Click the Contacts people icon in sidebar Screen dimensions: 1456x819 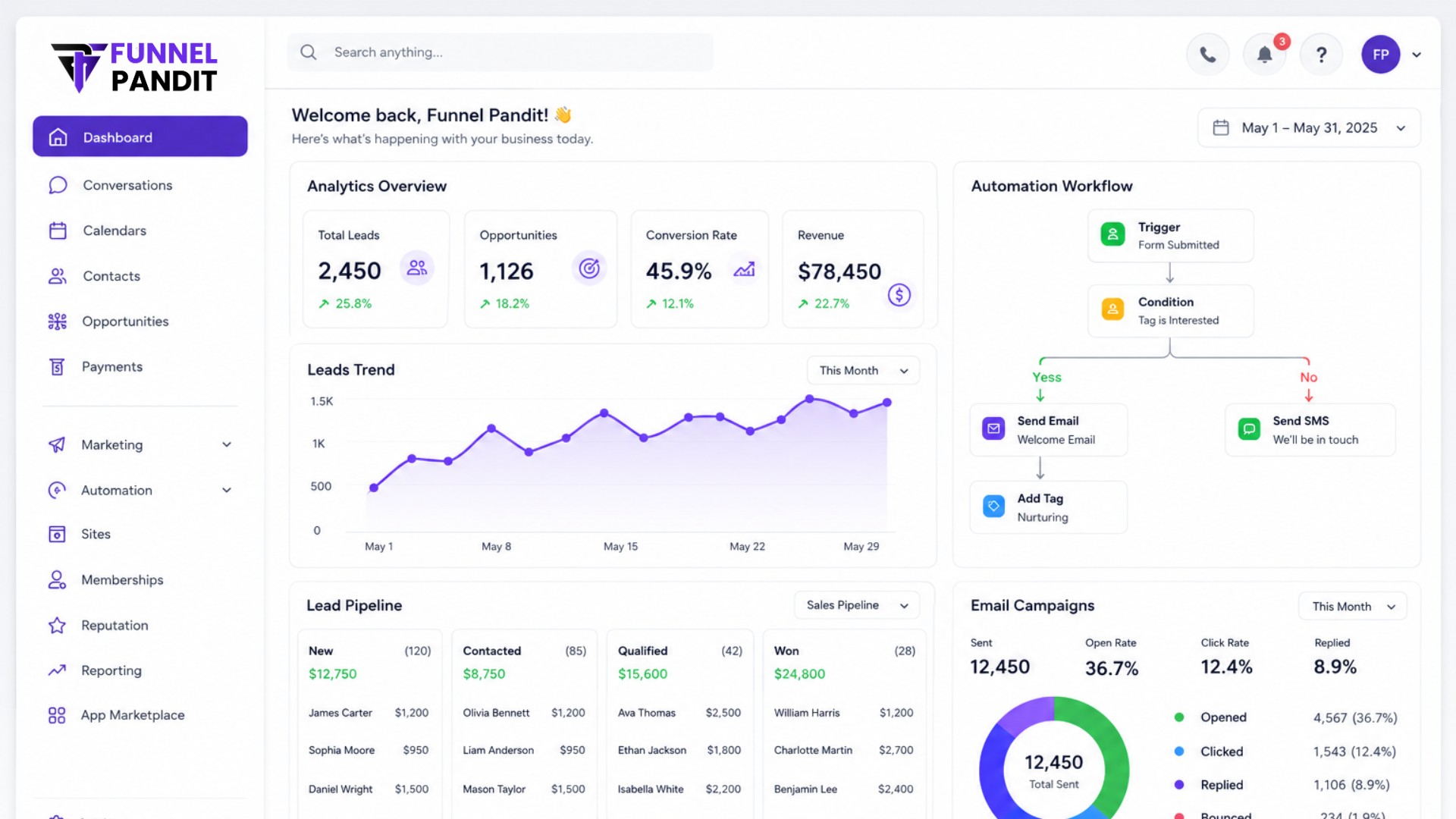coord(58,276)
